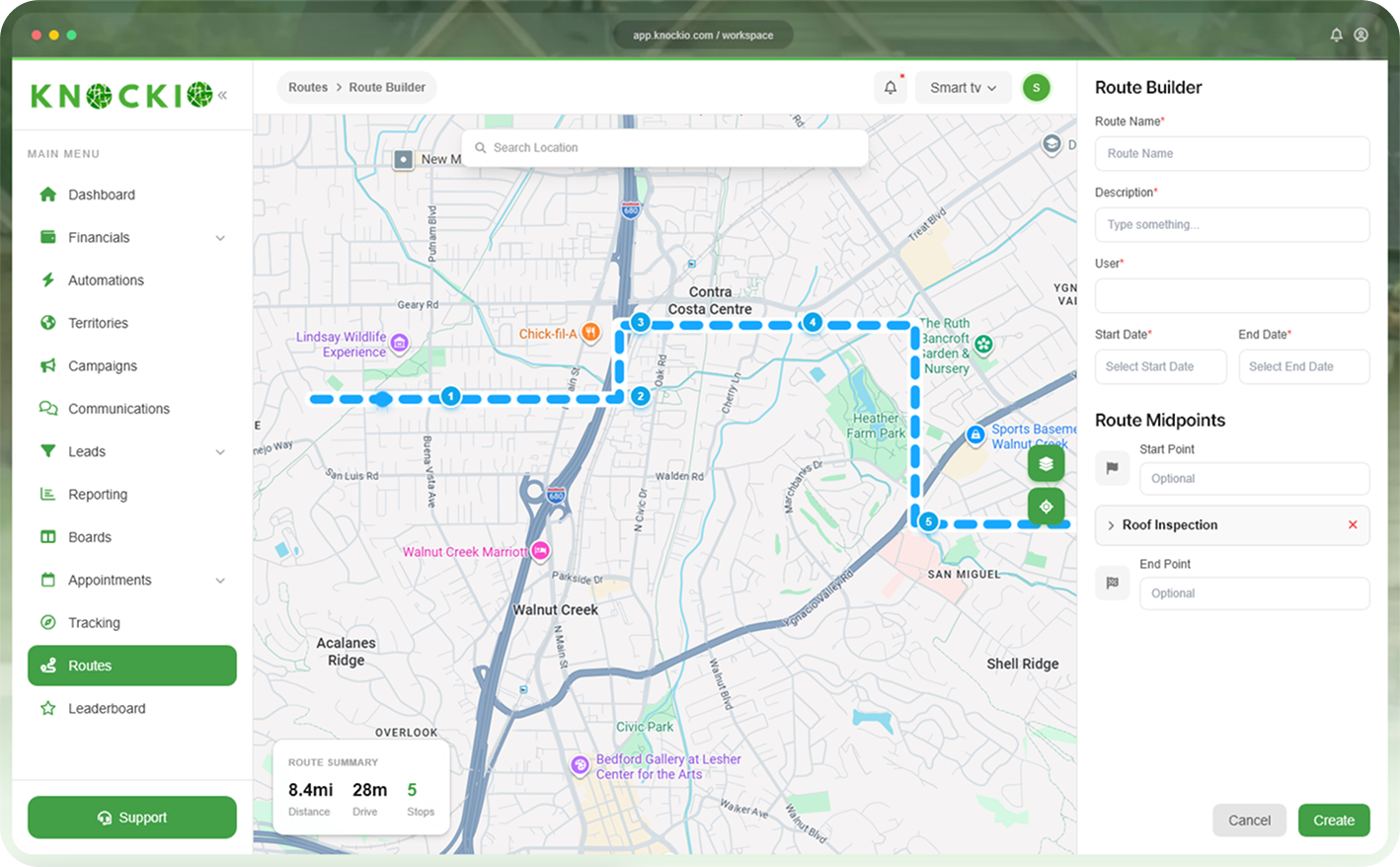
Task: Click the 28m drive time value
Action: [369, 790]
